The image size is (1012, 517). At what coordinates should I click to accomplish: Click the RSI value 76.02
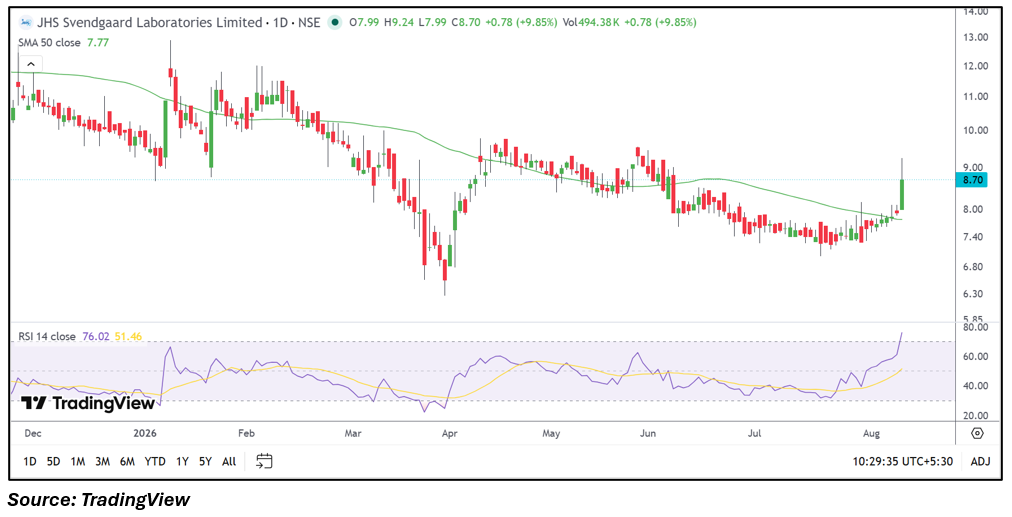[x=96, y=336]
